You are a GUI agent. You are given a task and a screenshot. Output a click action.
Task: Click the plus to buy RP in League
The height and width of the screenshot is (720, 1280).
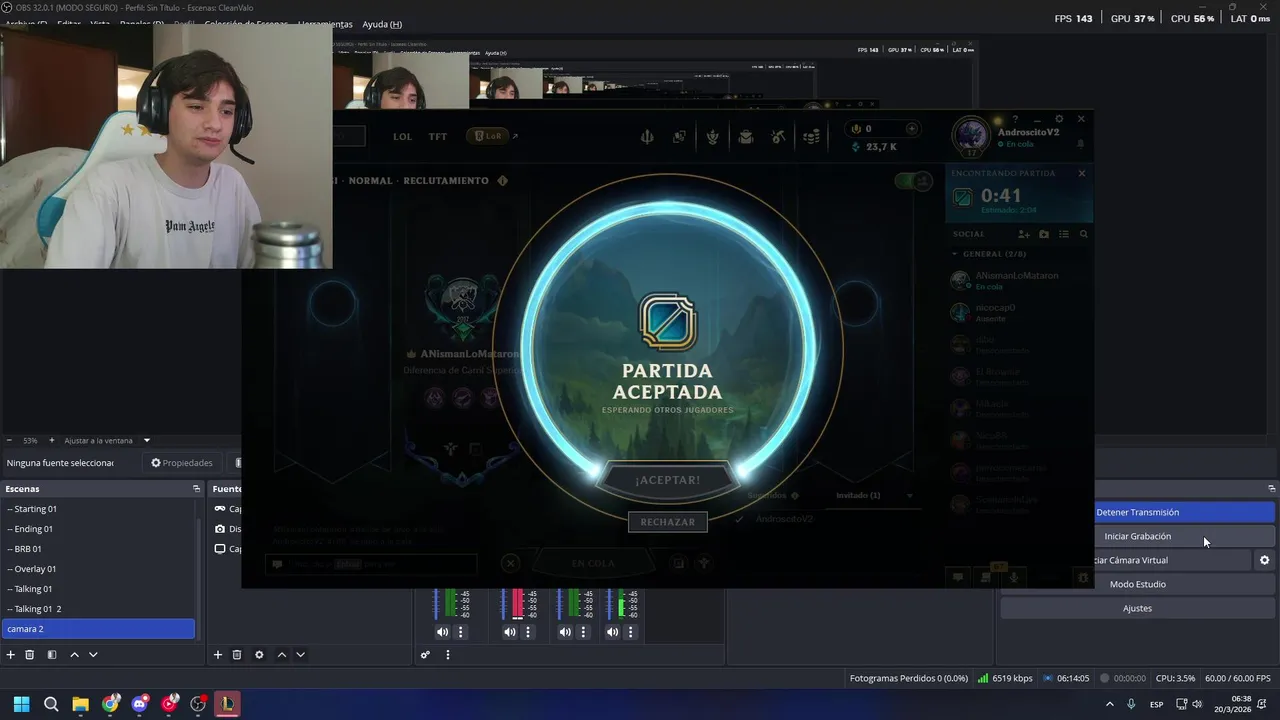click(x=911, y=128)
